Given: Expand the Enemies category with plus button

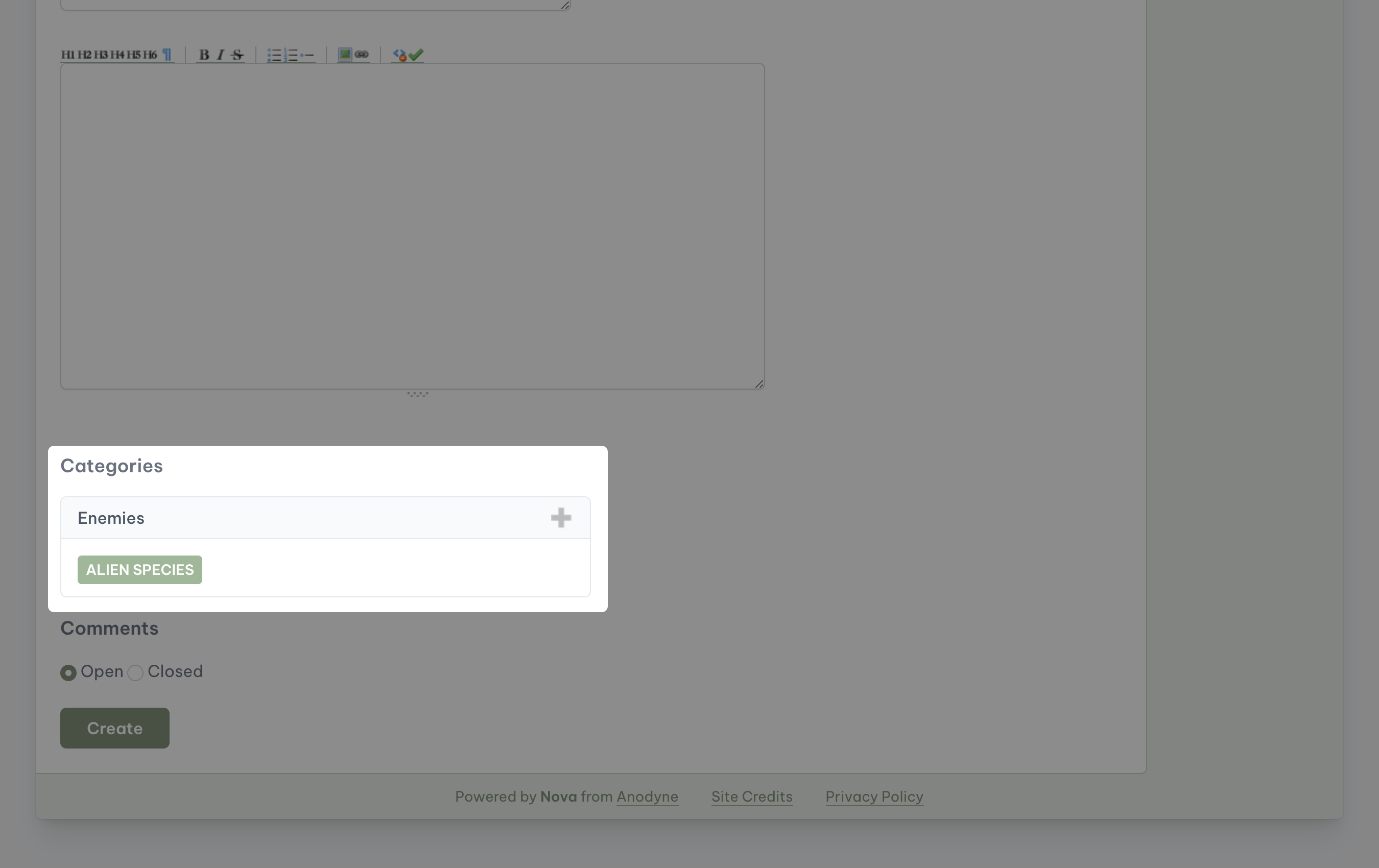Looking at the screenshot, I should pyautogui.click(x=561, y=518).
